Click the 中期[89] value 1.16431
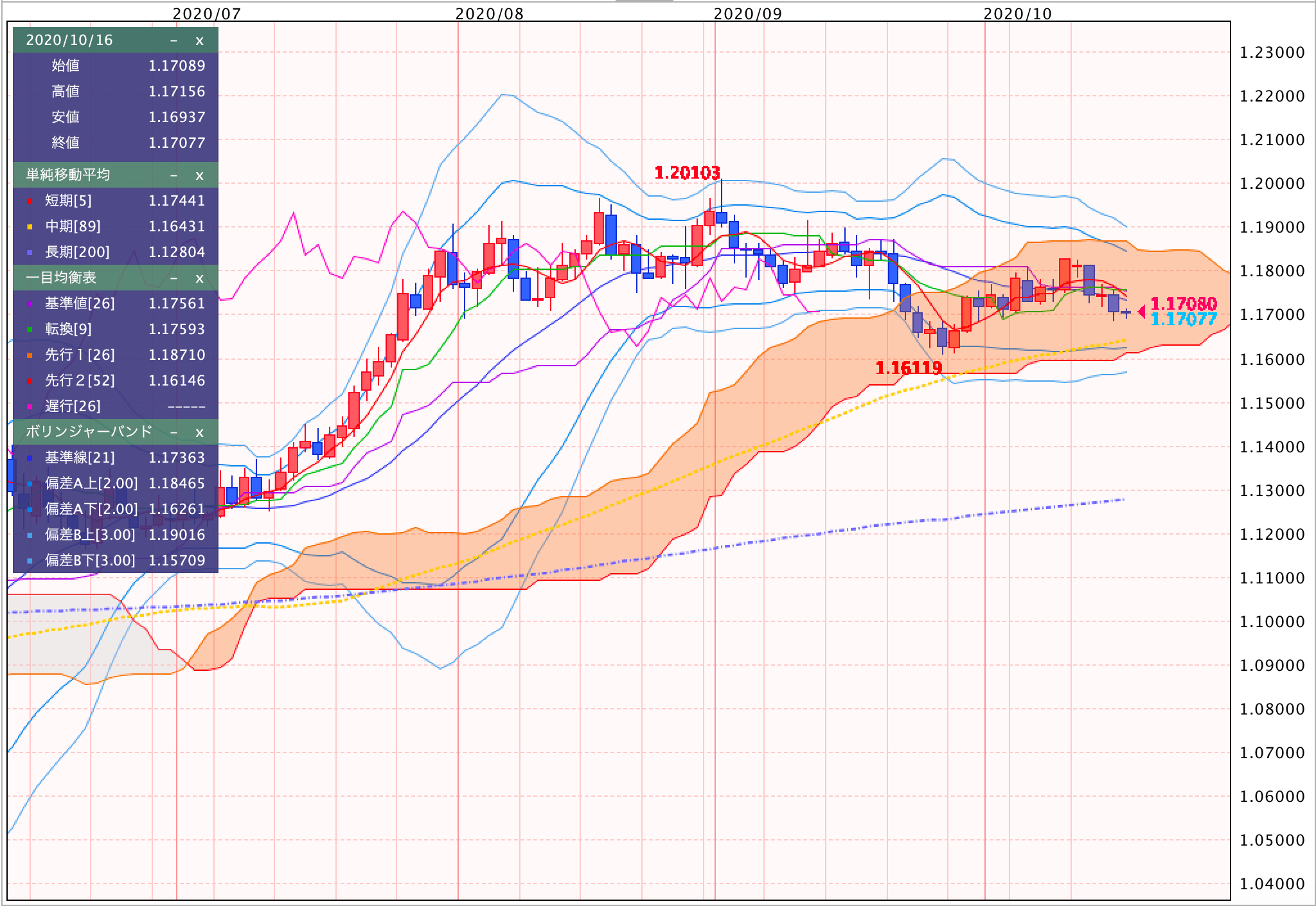1316x906 pixels. coord(177,226)
